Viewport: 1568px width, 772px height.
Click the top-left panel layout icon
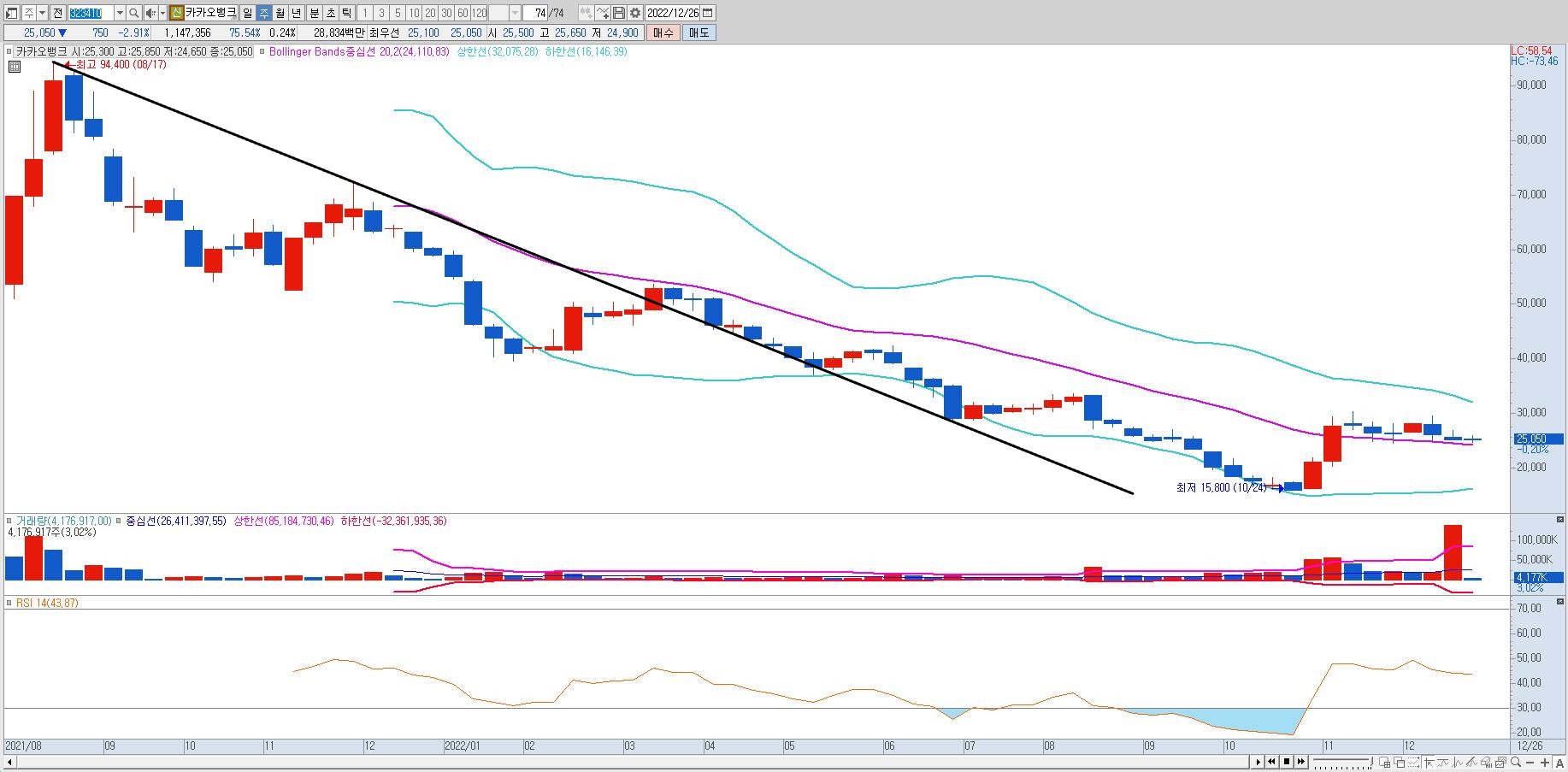click(11, 13)
